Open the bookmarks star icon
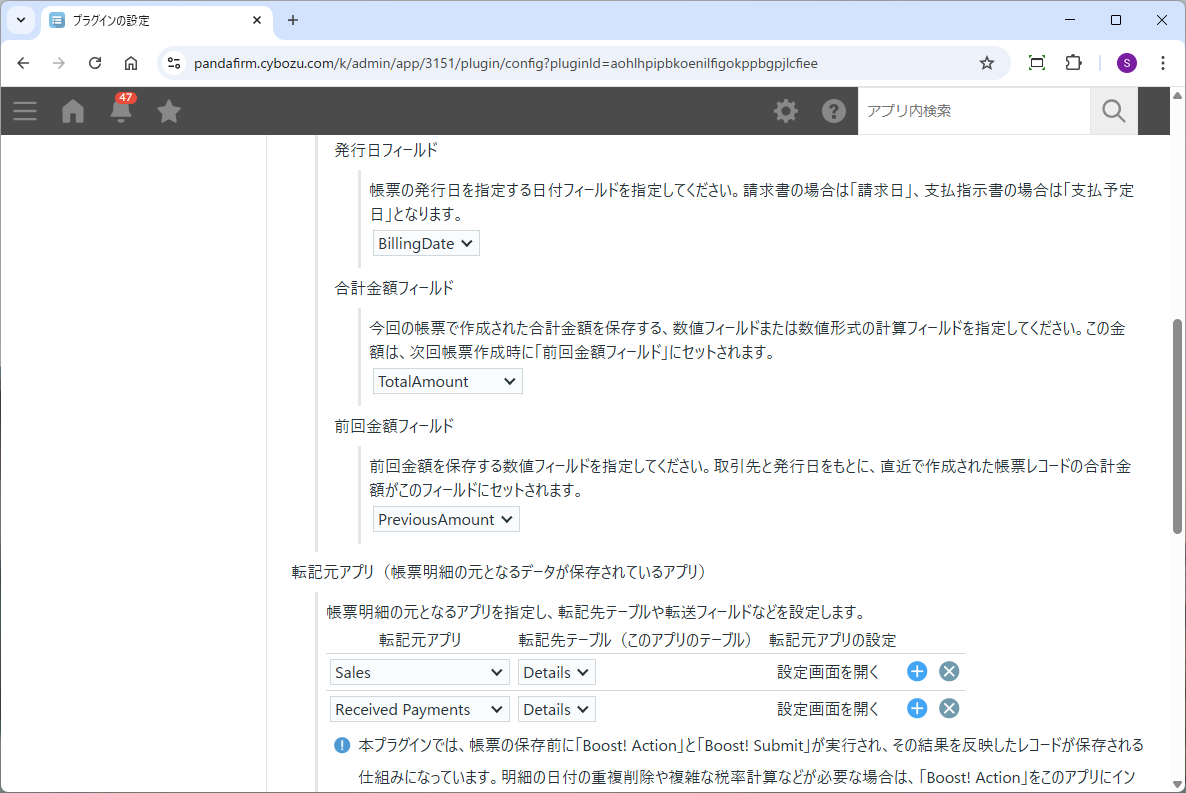This screenshot has height=793, width=1186. [169, 111]
